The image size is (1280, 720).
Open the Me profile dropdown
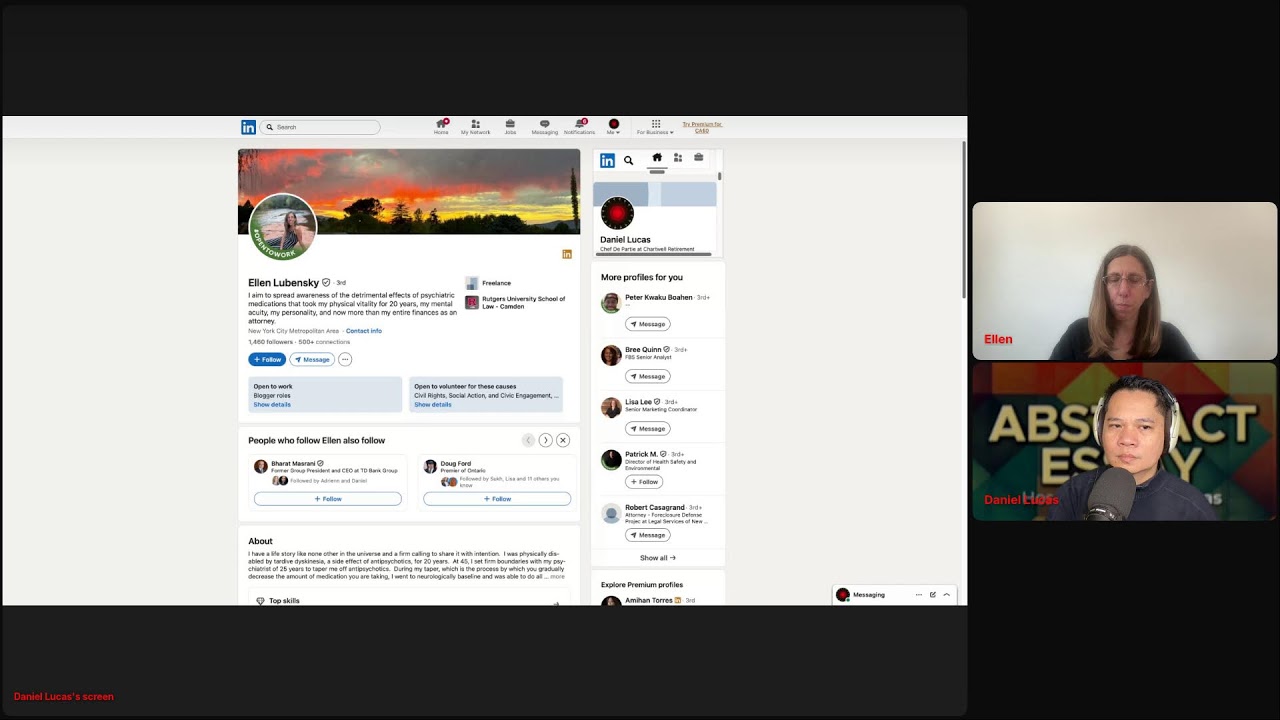click(614, 127)
